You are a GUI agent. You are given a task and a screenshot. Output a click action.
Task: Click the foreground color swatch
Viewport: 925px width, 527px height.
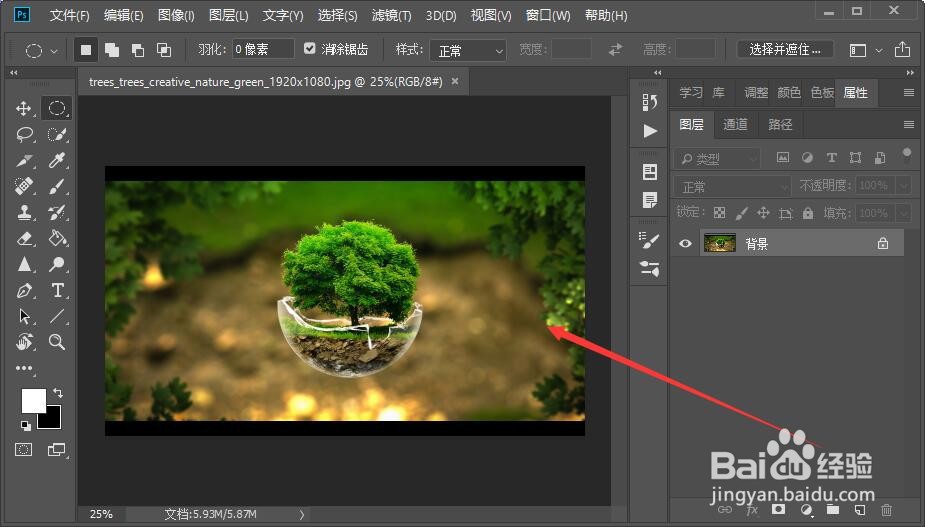click(32, 400)
